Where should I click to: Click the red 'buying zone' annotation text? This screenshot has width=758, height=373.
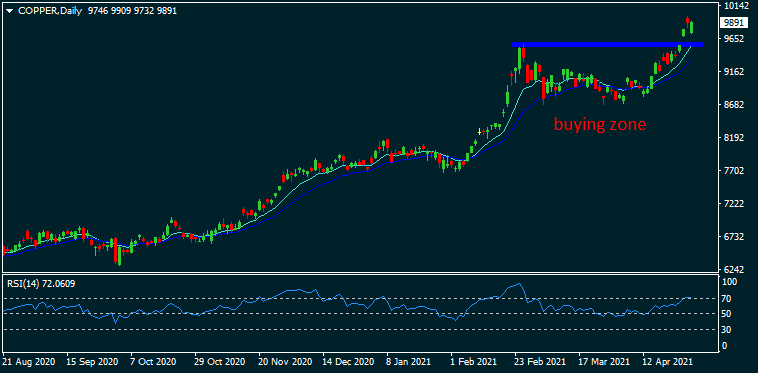(x=600, y=125)
